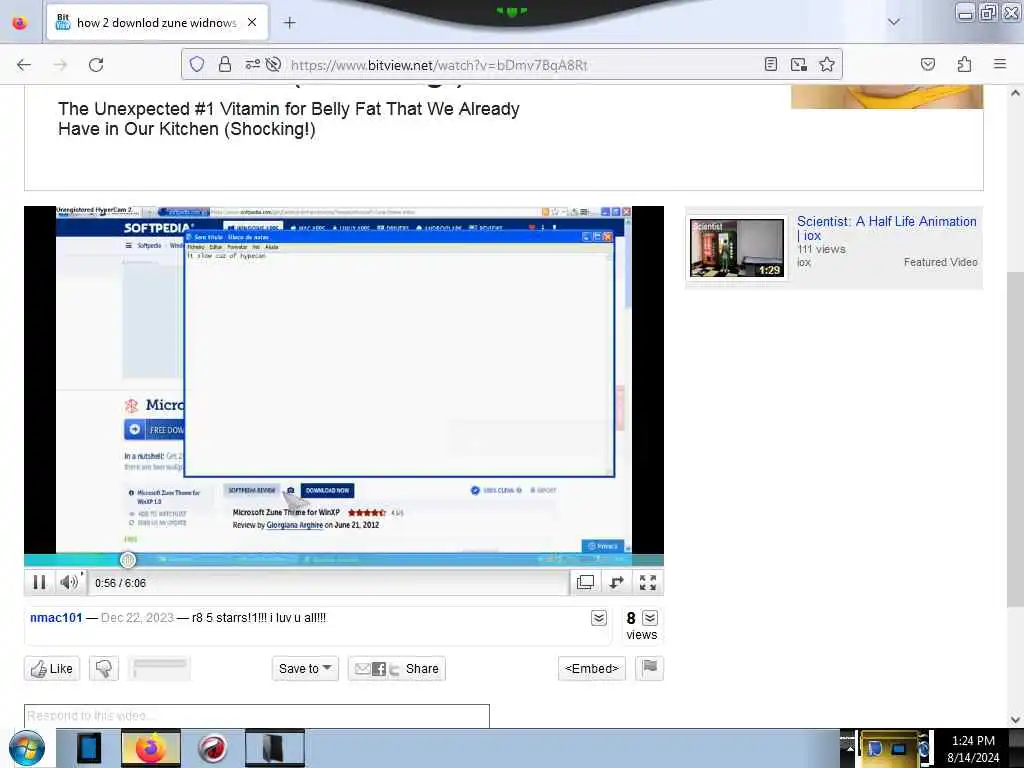Viewport: 1024px width, 768px height.
Task: Open the List all tabs chevron
Action: (893, 22)
